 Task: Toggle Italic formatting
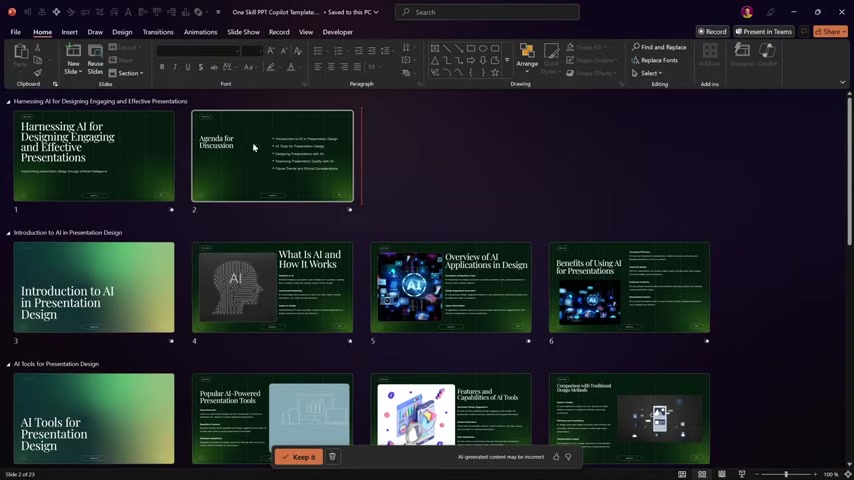click(x=175, y=67)
